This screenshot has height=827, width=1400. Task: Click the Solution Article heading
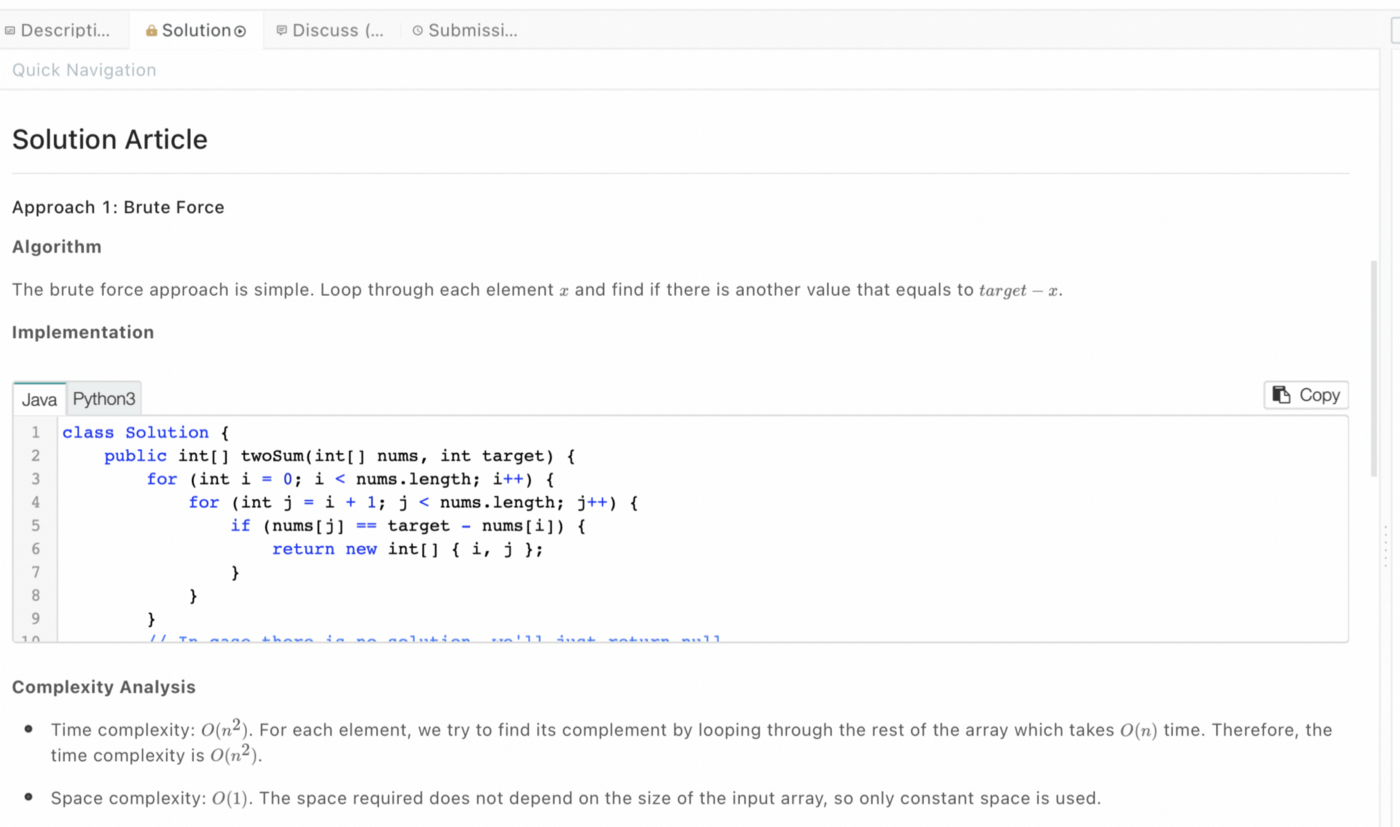(109, 139)
